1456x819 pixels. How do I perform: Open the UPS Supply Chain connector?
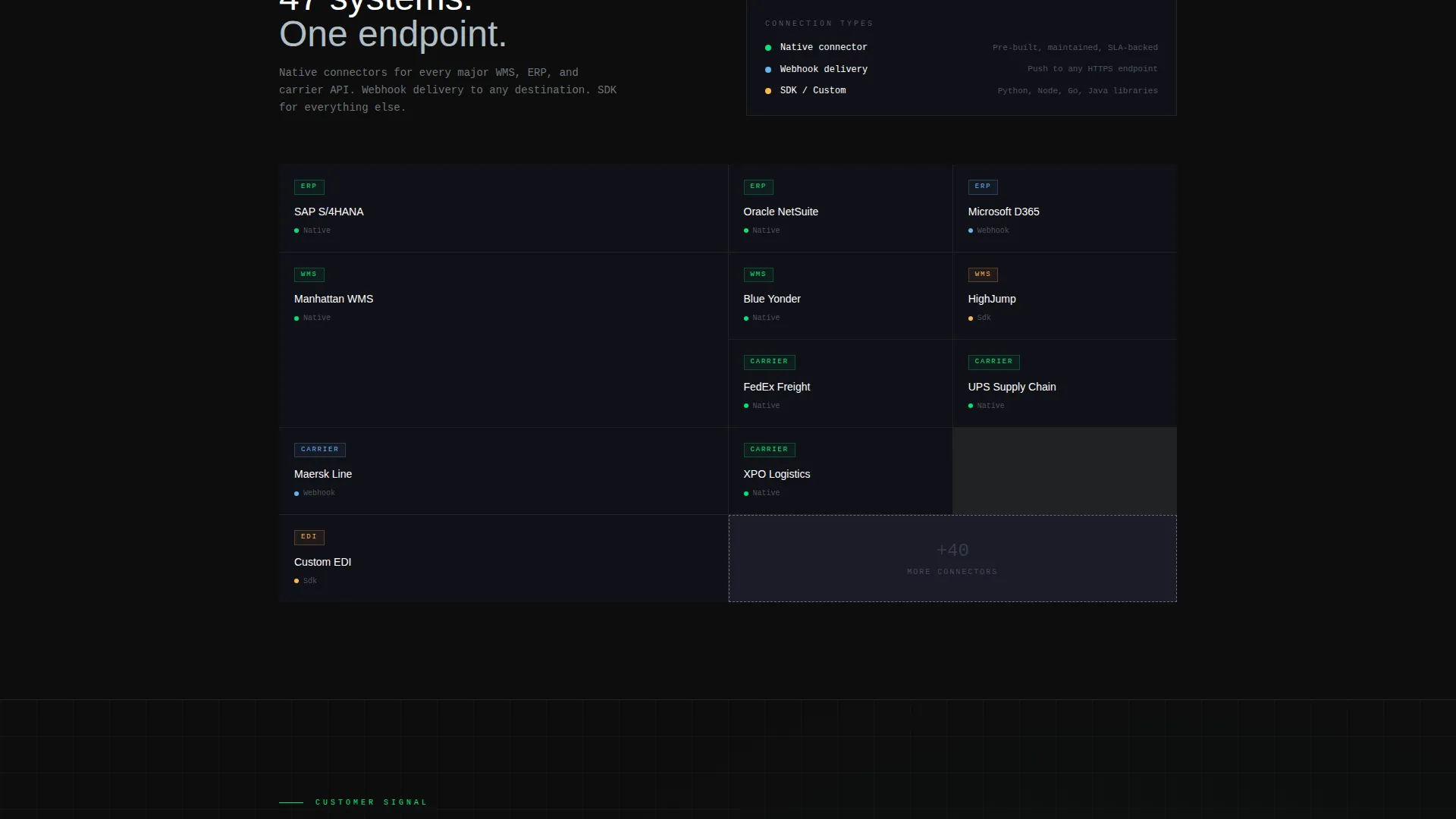(1065, 383)
